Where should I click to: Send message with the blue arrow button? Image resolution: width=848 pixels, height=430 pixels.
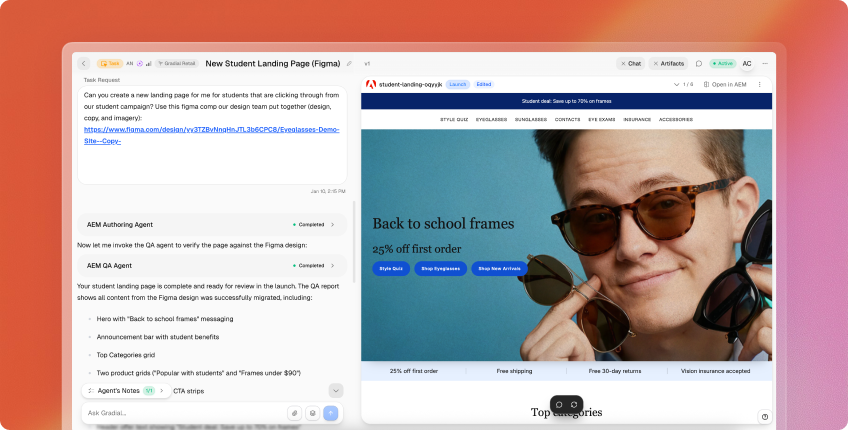point(331,412)
